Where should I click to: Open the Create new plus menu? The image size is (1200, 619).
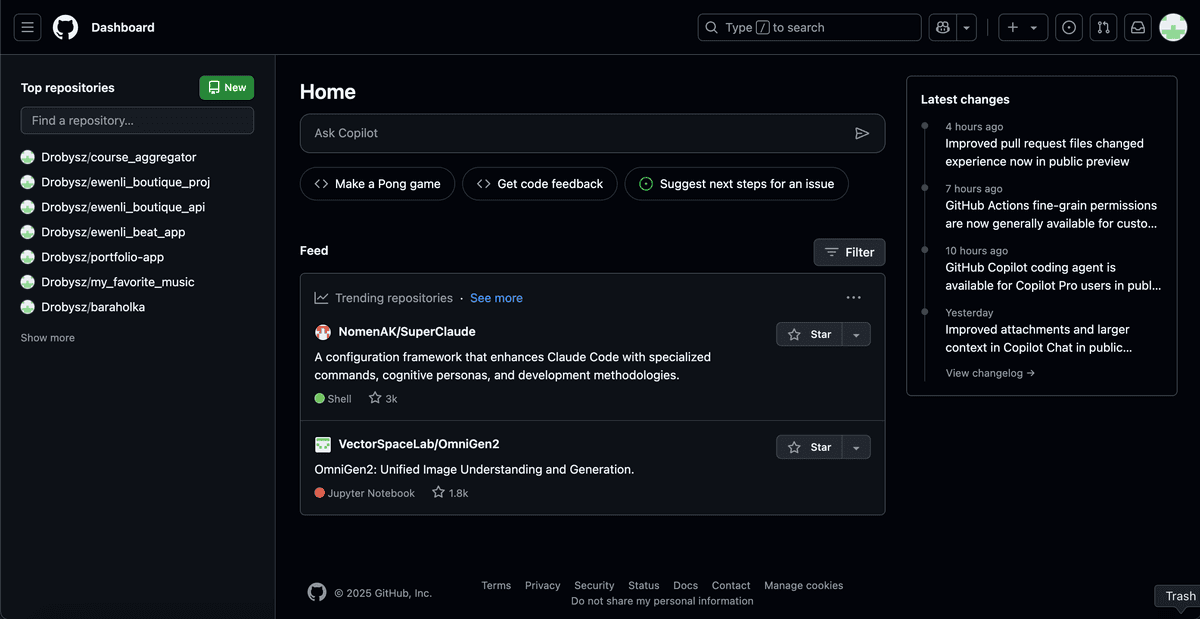point(1023,28)
